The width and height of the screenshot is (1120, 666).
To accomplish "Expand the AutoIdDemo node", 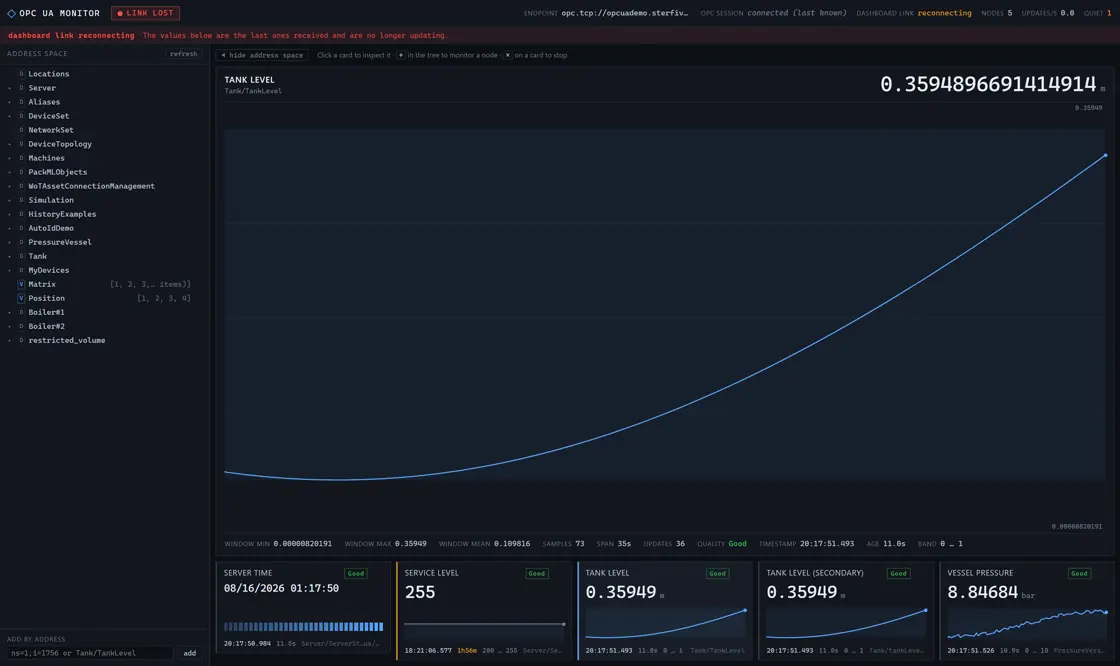I will tap(9, 229).
